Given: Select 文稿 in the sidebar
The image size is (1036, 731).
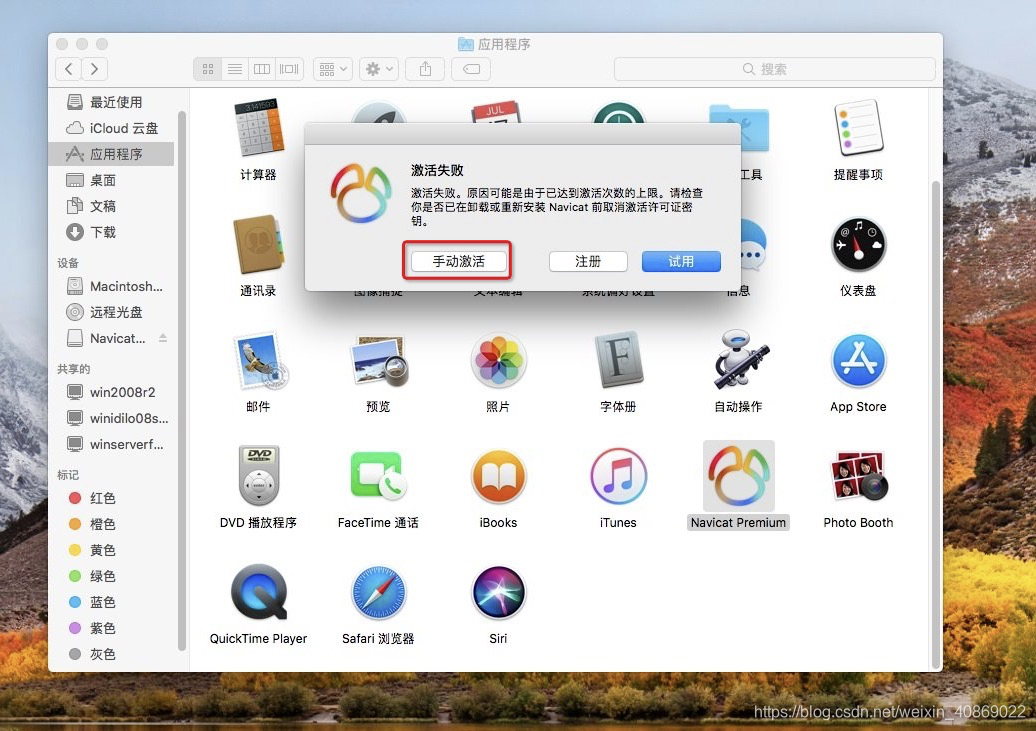Looking at the screenshot, I should tap(111, 206).
